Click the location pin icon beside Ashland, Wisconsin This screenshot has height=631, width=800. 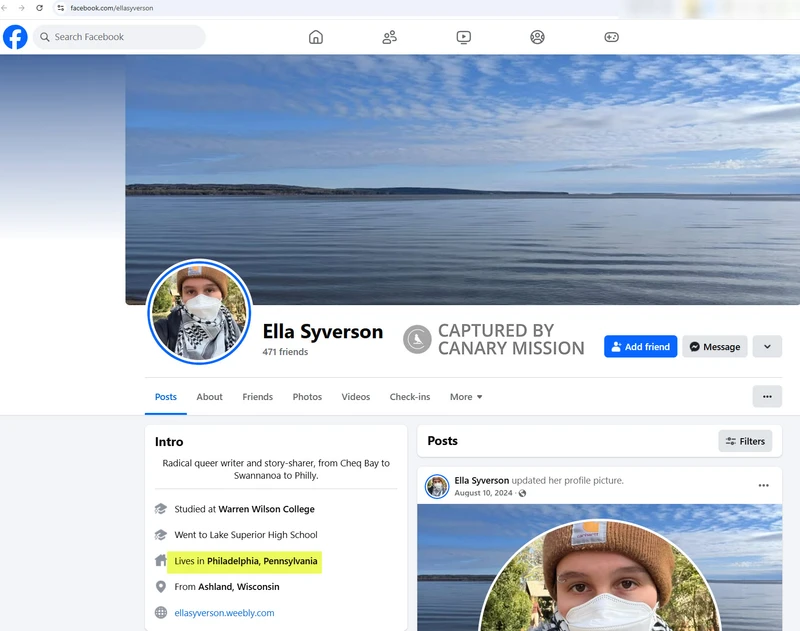pyautogui.click(x=161, y=587)
